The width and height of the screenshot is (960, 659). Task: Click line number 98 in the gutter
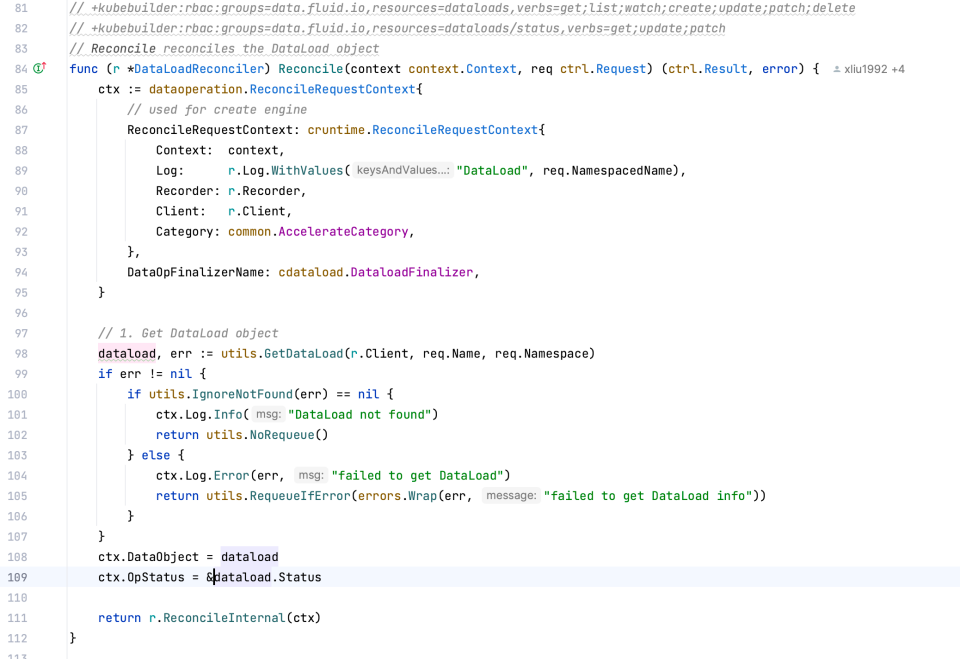coord(21,354)
